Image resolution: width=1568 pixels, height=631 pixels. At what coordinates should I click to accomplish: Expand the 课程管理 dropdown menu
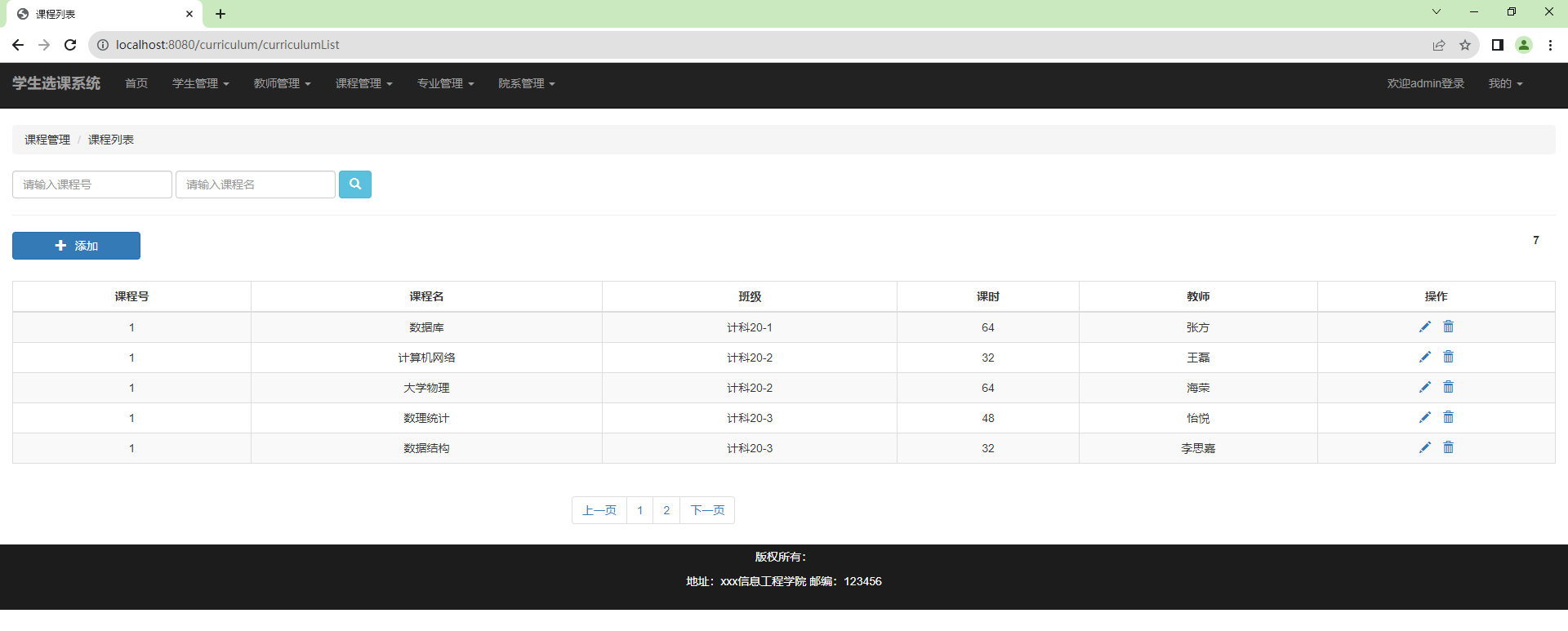[363, 83]
